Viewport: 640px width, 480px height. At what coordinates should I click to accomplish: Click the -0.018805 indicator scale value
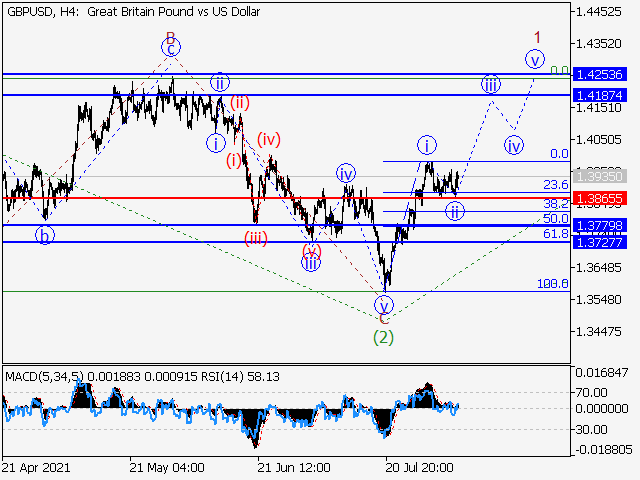(604, 450)
